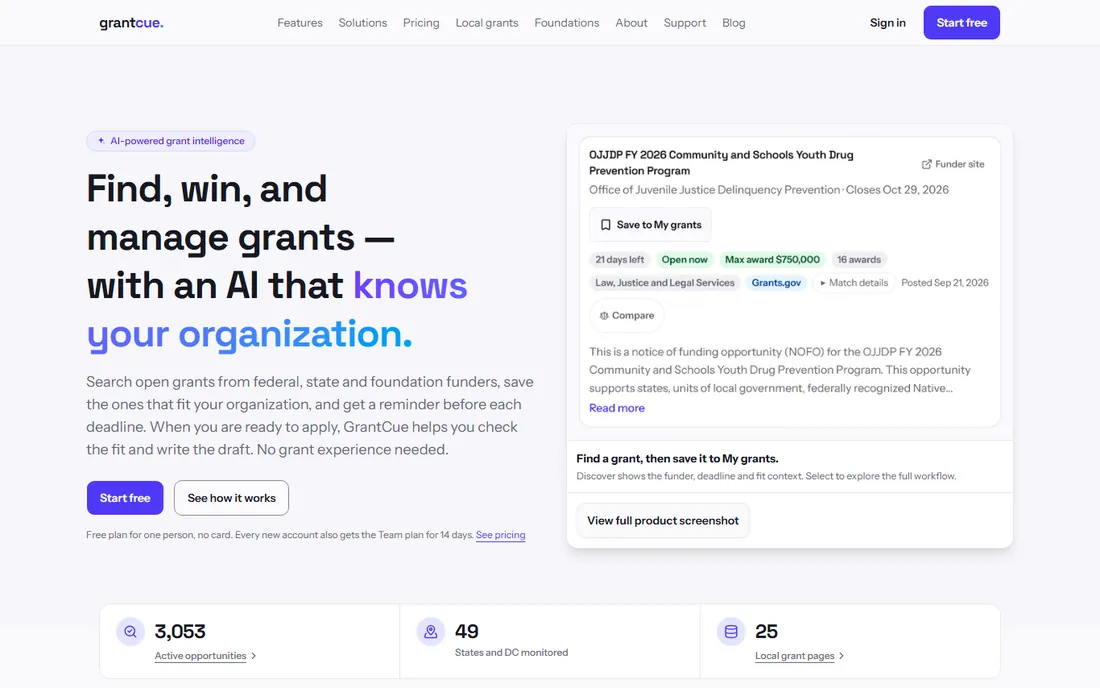The width and height of the screenshot is (1100, 688).
Task: Click chevron next to Active opportunities
Action: click(x=254, y=656)
